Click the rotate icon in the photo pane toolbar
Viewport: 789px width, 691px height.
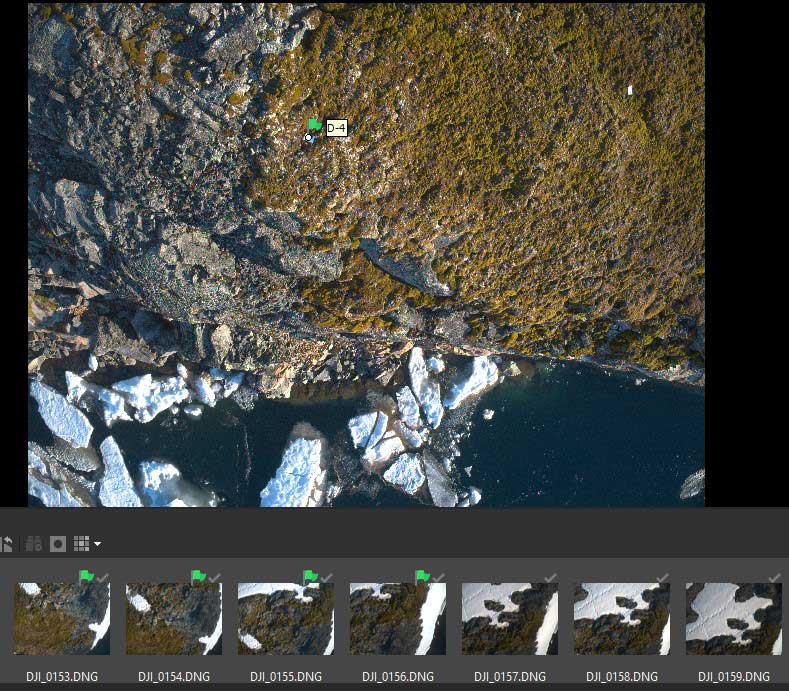(7, 544)
